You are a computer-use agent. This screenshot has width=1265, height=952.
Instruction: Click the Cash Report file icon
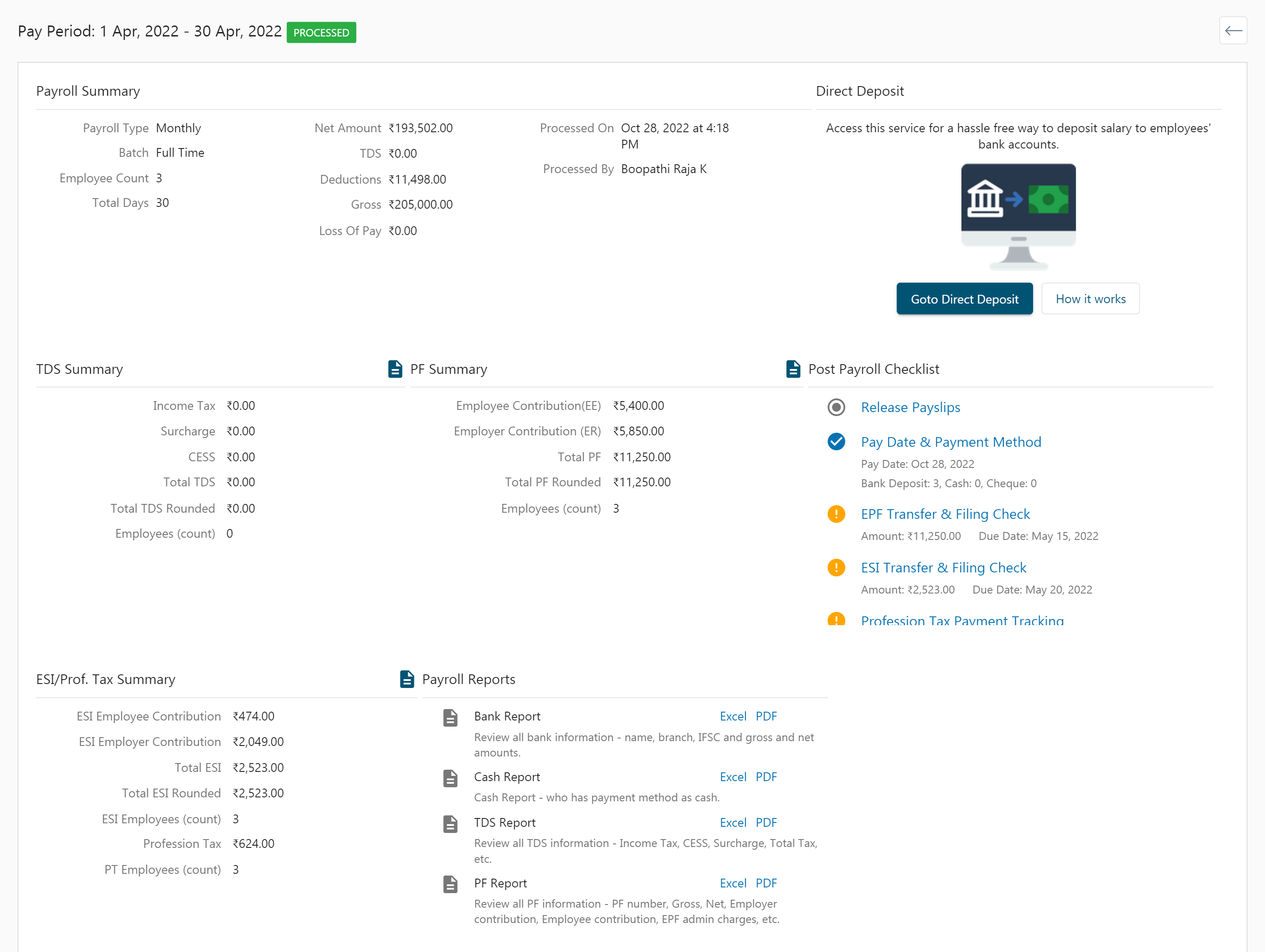point(451,778)
